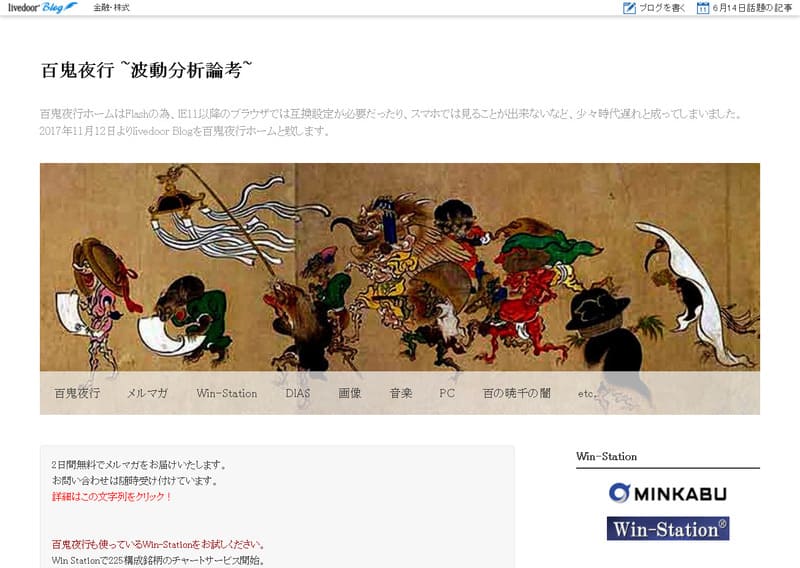This screenshot has width=800, height=568.
Task: Select the 百鬼夜行 menu item
Action: click(77, 393)
